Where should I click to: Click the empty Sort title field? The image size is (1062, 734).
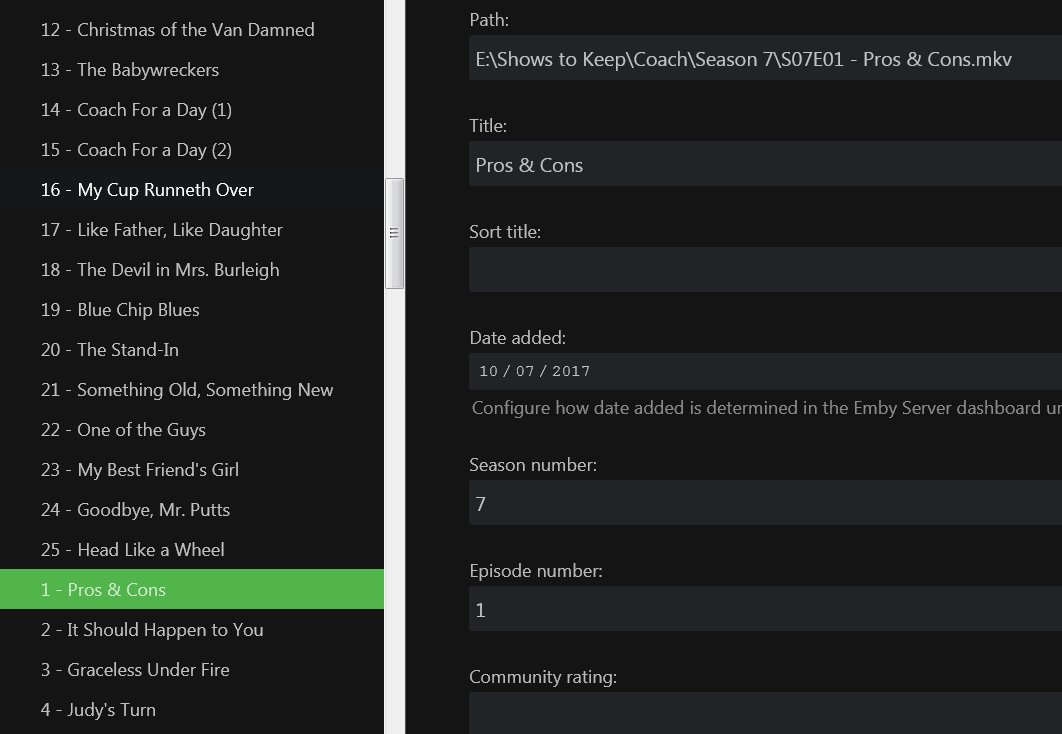click(765, 270)
